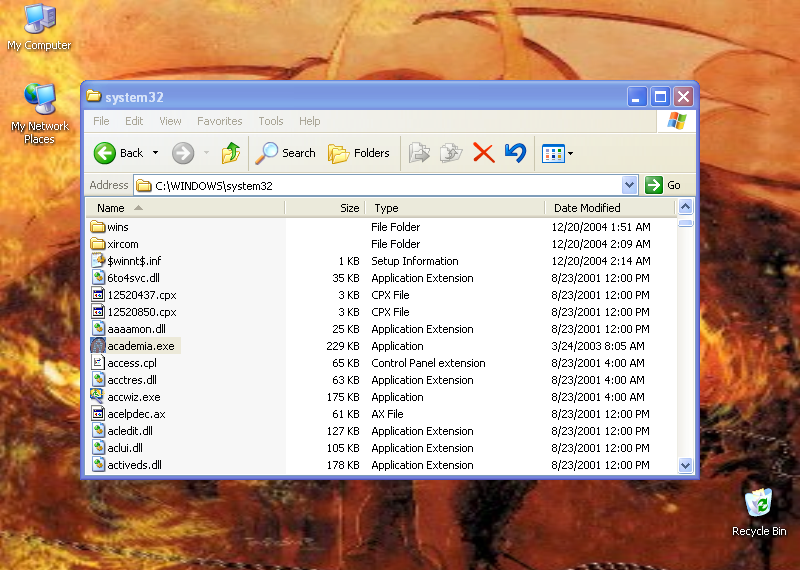Viewport: 800px width, 570px height.
Task: Click the blue Undo arrow icon
Action: (x=515, y=153)
